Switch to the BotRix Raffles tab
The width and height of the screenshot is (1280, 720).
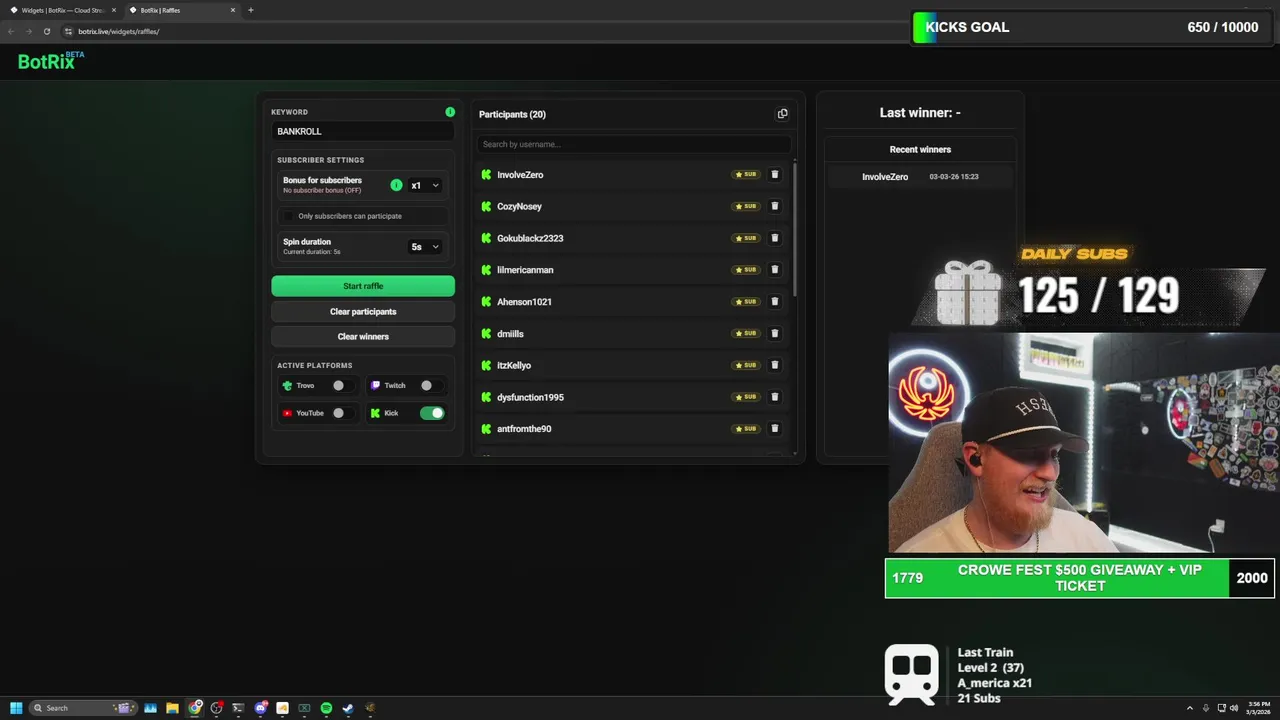pos(182,10)
